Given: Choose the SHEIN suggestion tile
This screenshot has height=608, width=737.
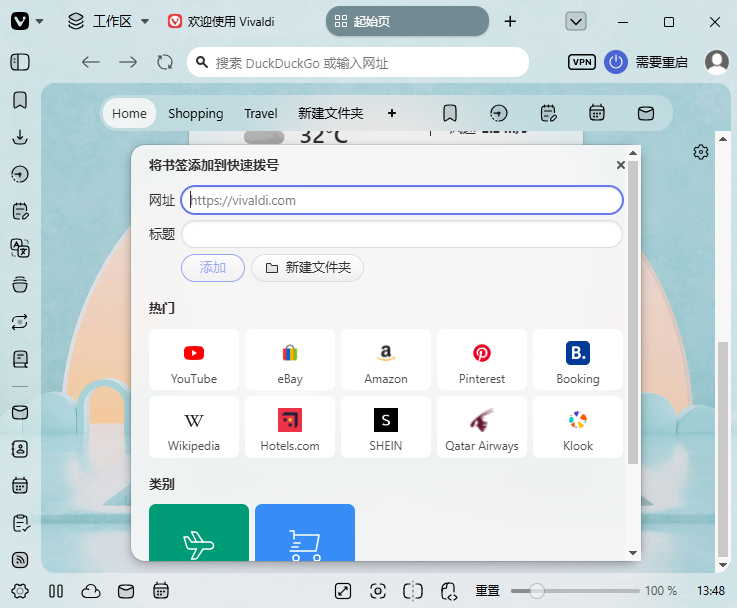Looking at the screenshot, I should [386, 427].
